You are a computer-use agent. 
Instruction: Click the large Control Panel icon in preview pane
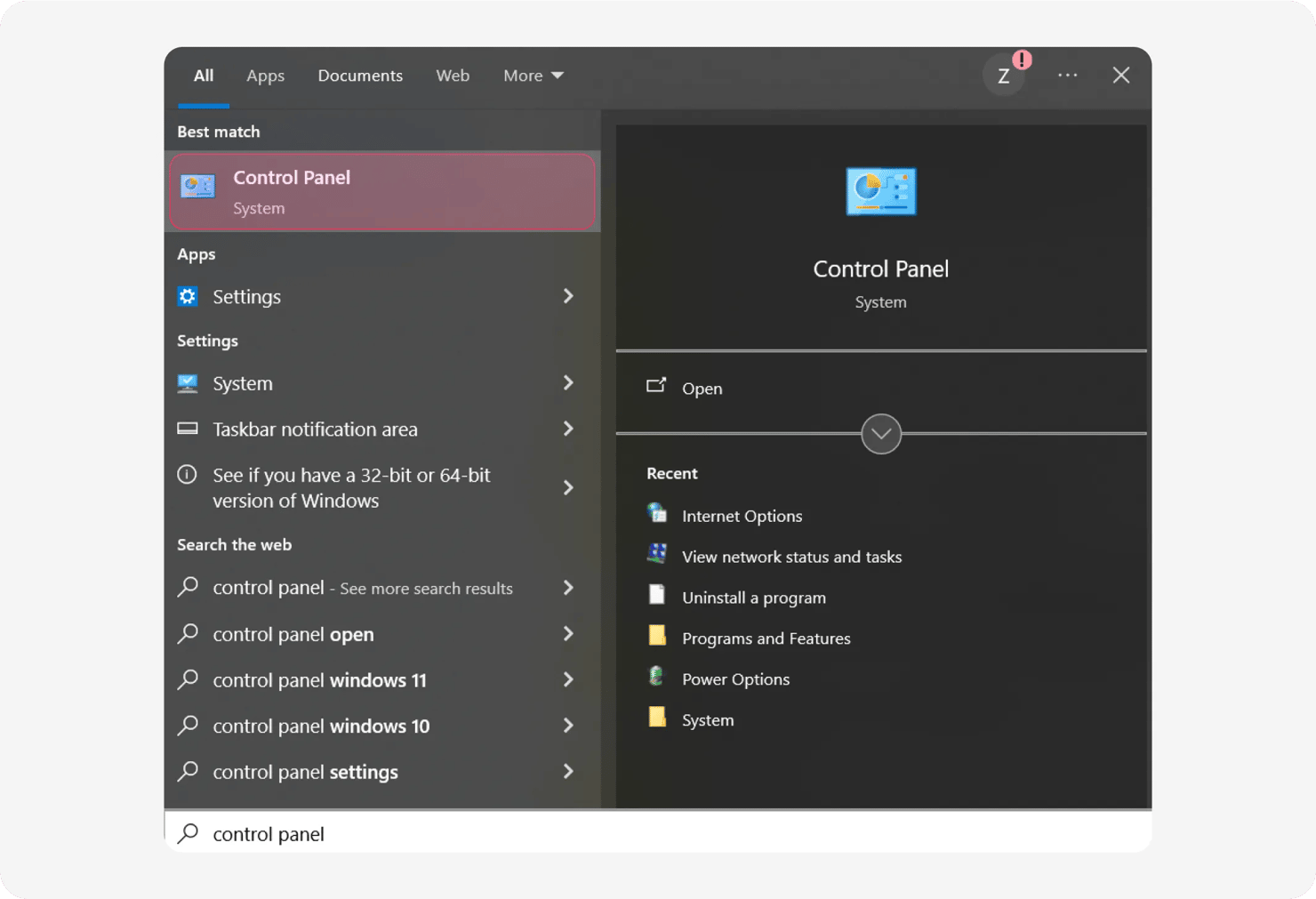(x=880, y=191)
